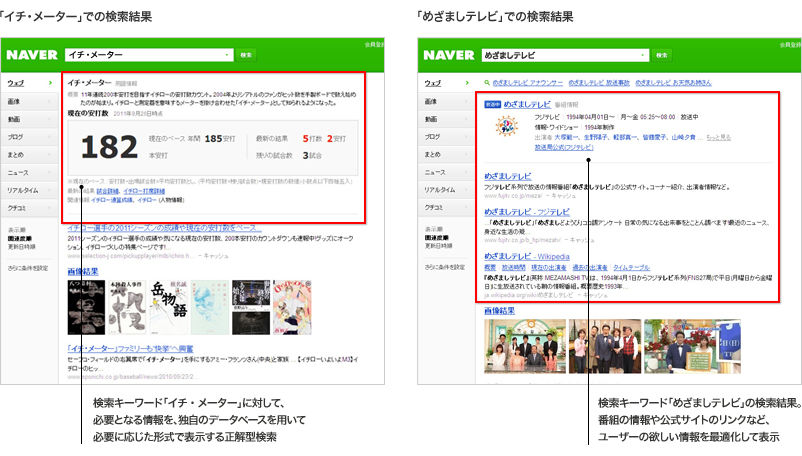The image size is (802, 456).
Task: Open related search めざましテレビ 放送事故
Action: click(x=599, y=83)
